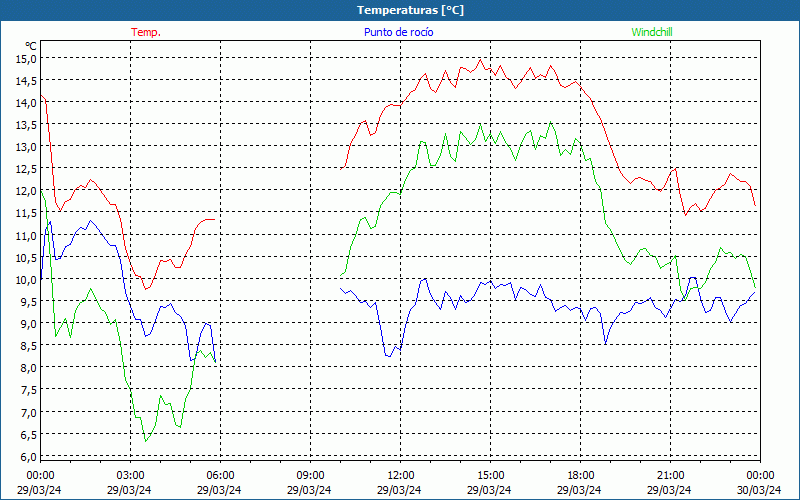The image size is (800, 500).
Task: Click the 03:00 time axis label
Action: [x=131, y=476]
